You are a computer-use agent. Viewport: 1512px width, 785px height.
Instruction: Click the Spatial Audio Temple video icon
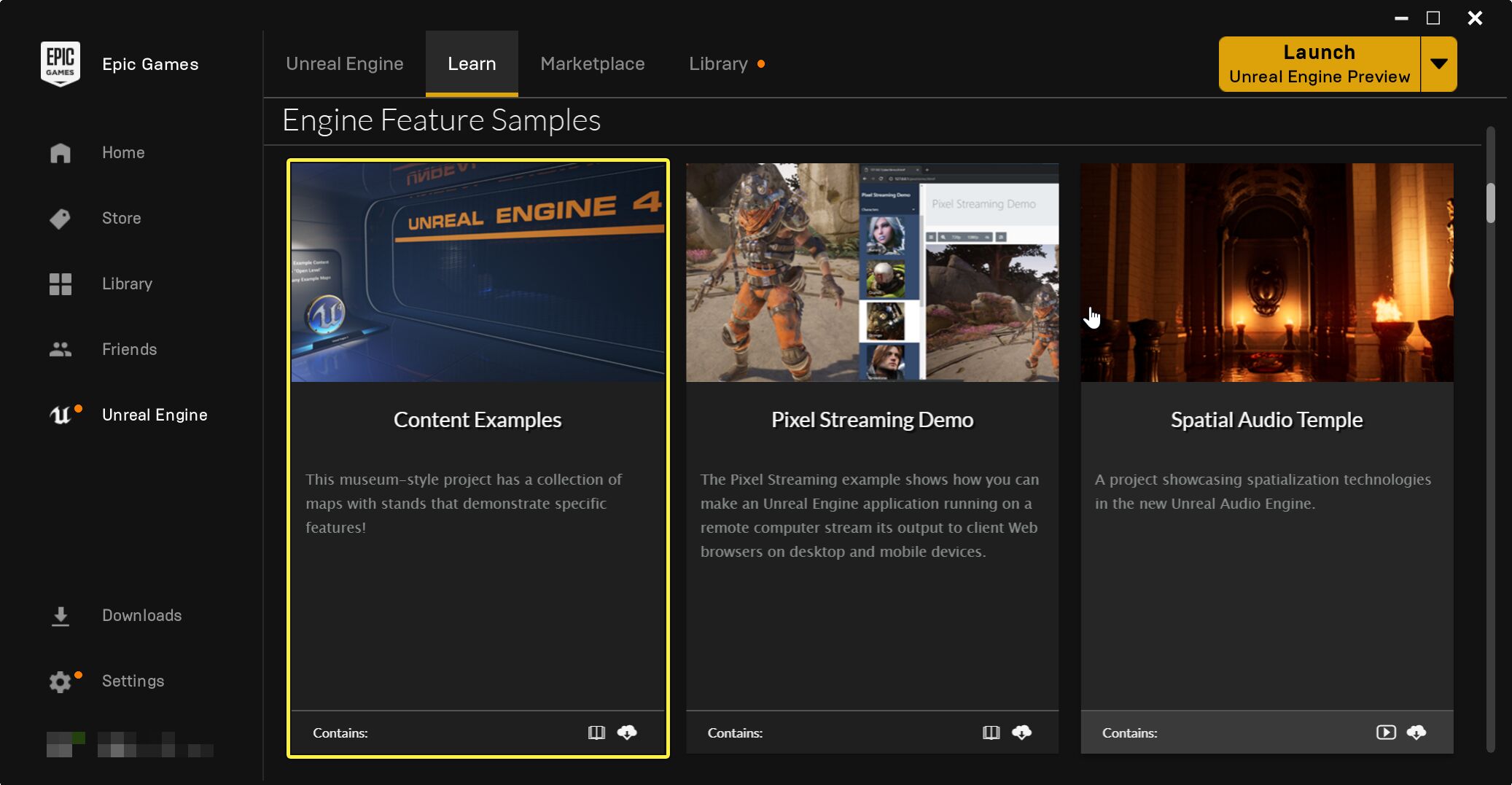[1385, 733]
